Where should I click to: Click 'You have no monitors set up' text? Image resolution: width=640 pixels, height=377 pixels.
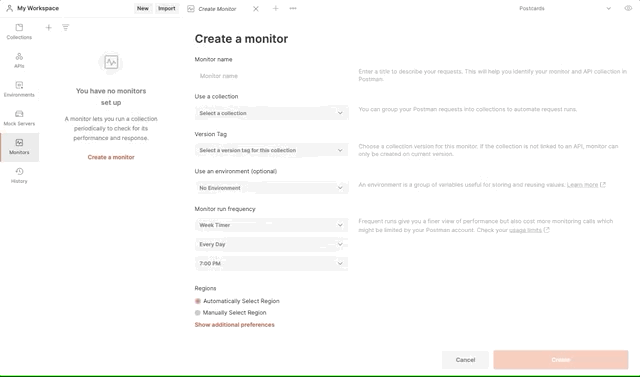[x=111, y=97]
